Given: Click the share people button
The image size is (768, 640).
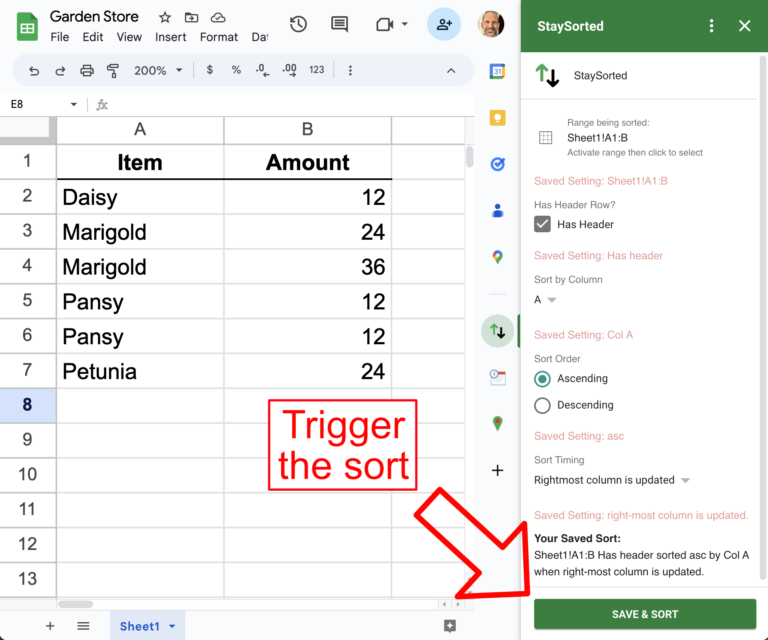Looking at the screenshot, I should click(x=444, y=24).
